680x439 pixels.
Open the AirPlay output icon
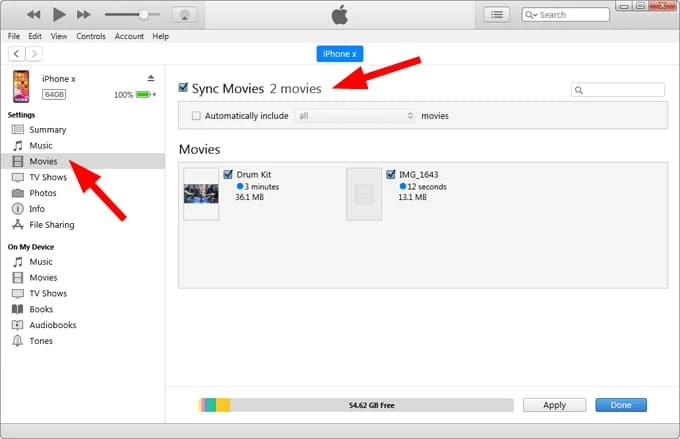coord(184,15)
